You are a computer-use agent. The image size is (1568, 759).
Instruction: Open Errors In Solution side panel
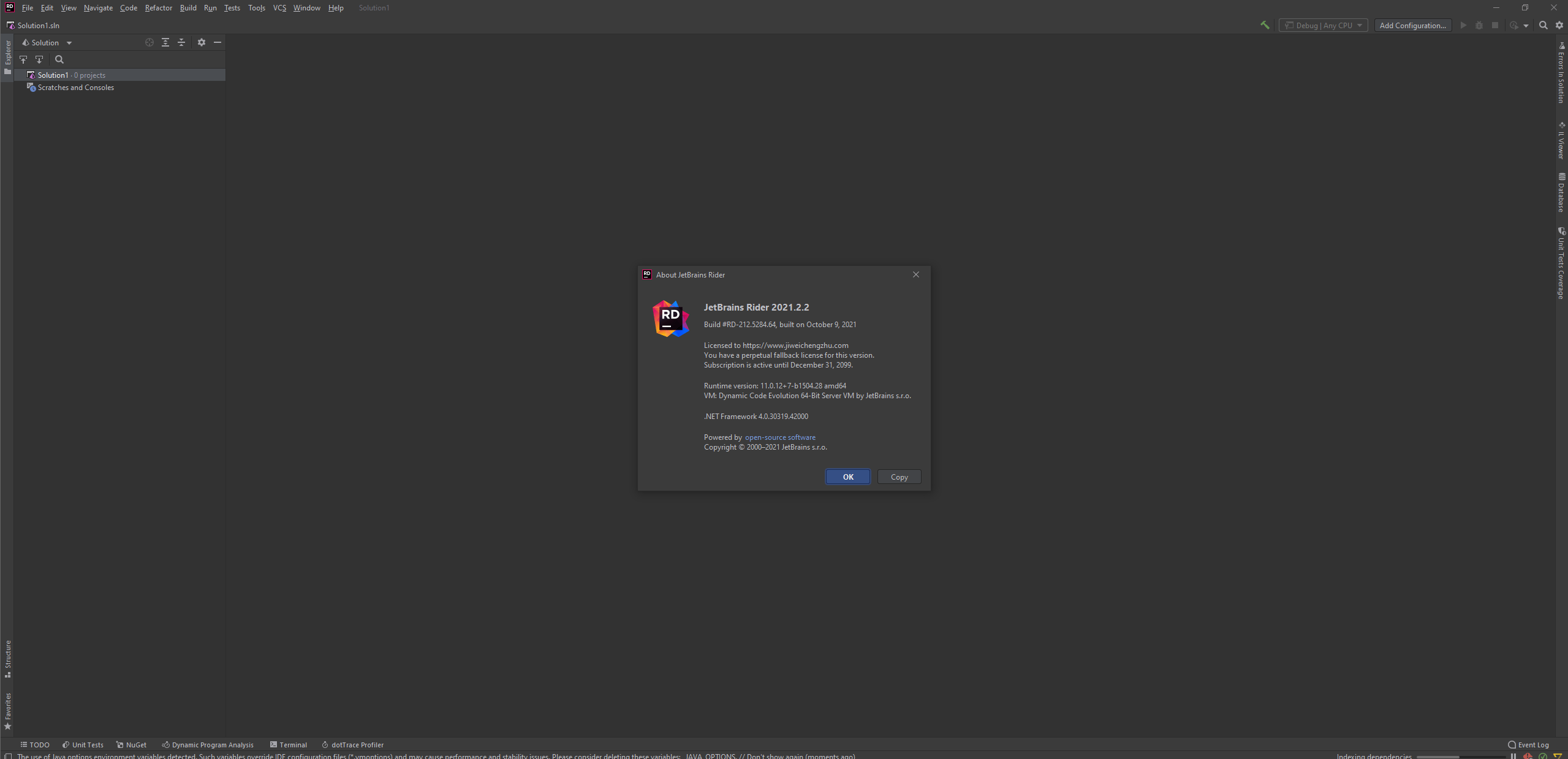1561,72
